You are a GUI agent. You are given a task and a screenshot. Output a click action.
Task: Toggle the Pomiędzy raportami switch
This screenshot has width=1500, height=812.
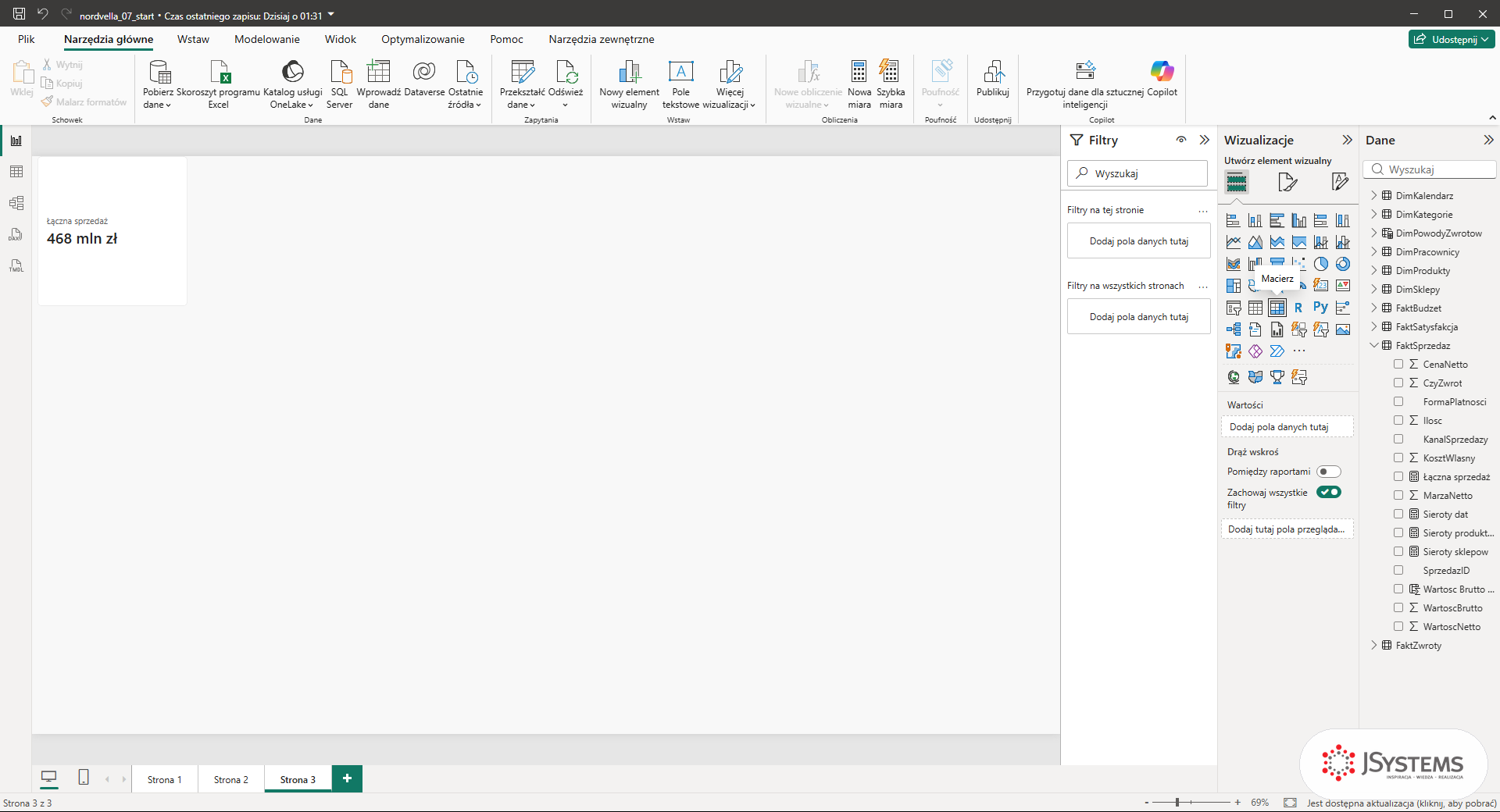coord(1328,472)
